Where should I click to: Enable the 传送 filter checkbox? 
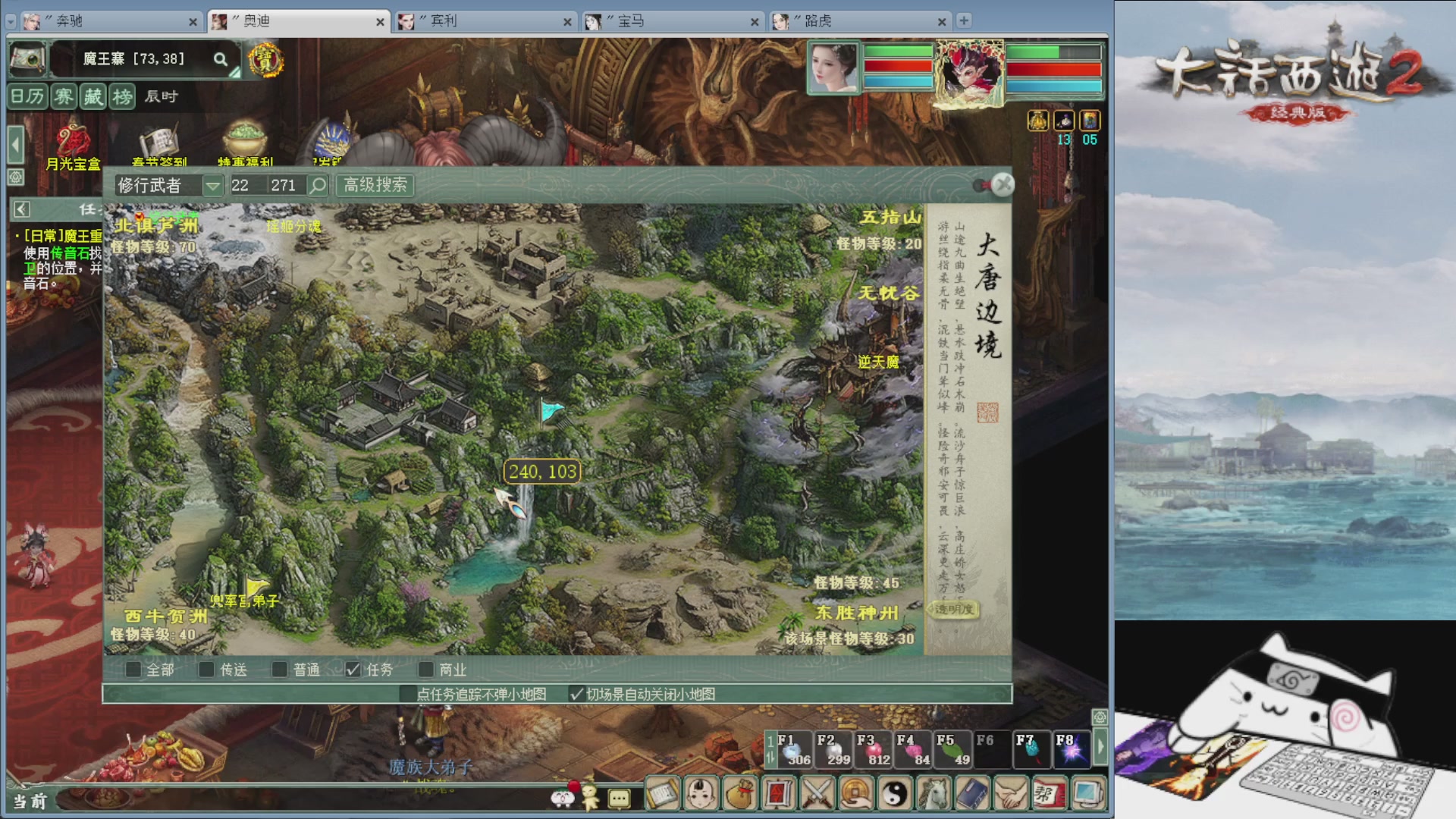point(206,670)
